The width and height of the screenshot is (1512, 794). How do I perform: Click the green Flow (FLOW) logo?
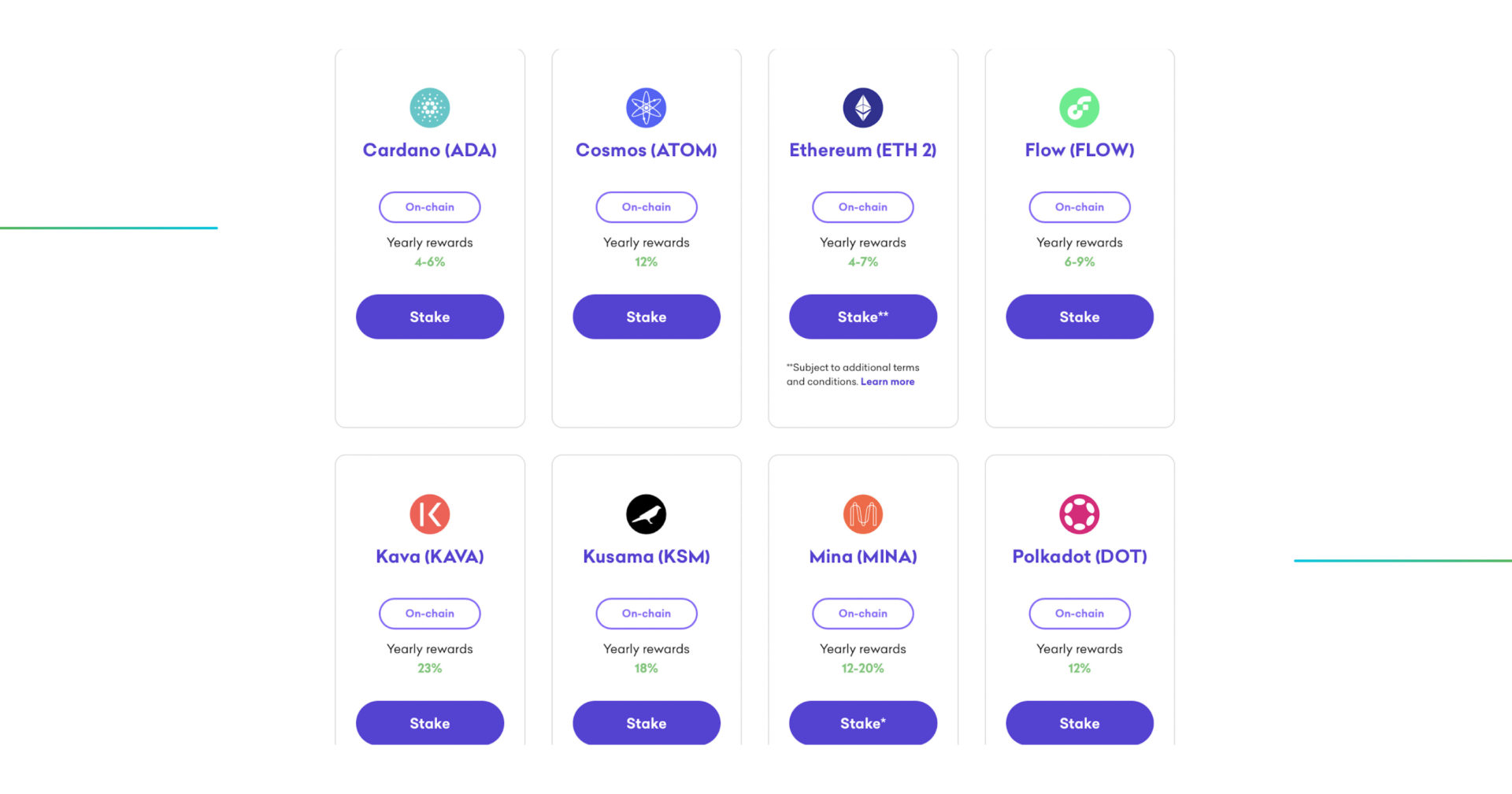coord(1079,108)
